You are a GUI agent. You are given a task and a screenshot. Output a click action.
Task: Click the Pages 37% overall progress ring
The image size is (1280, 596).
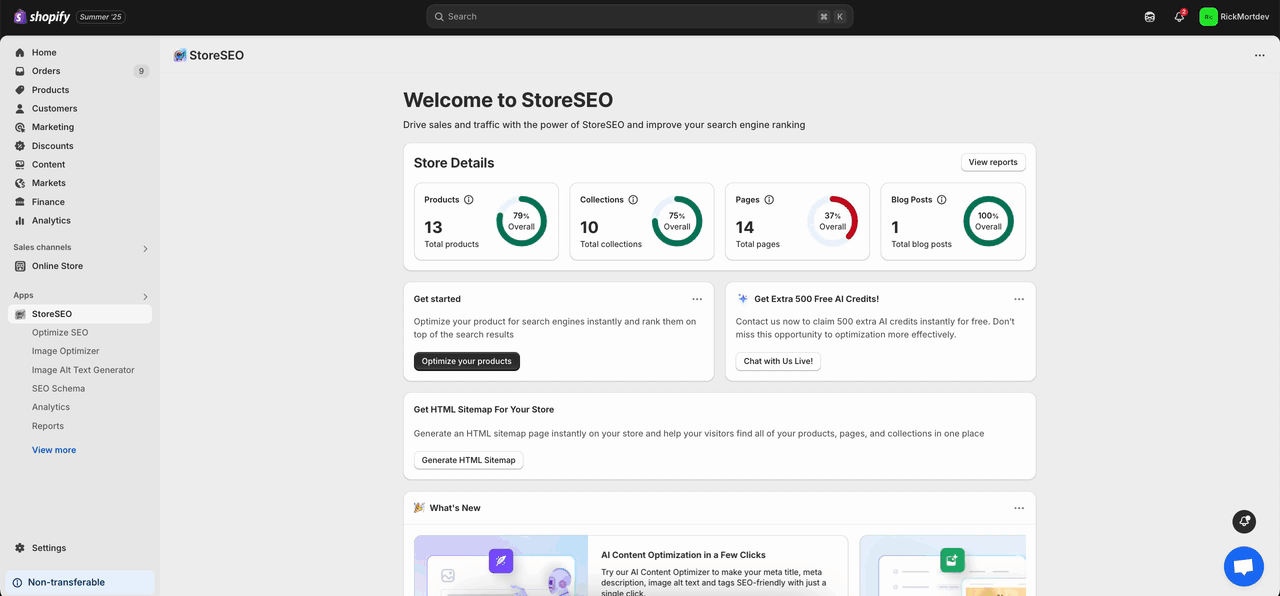click(x=833, y=221)
